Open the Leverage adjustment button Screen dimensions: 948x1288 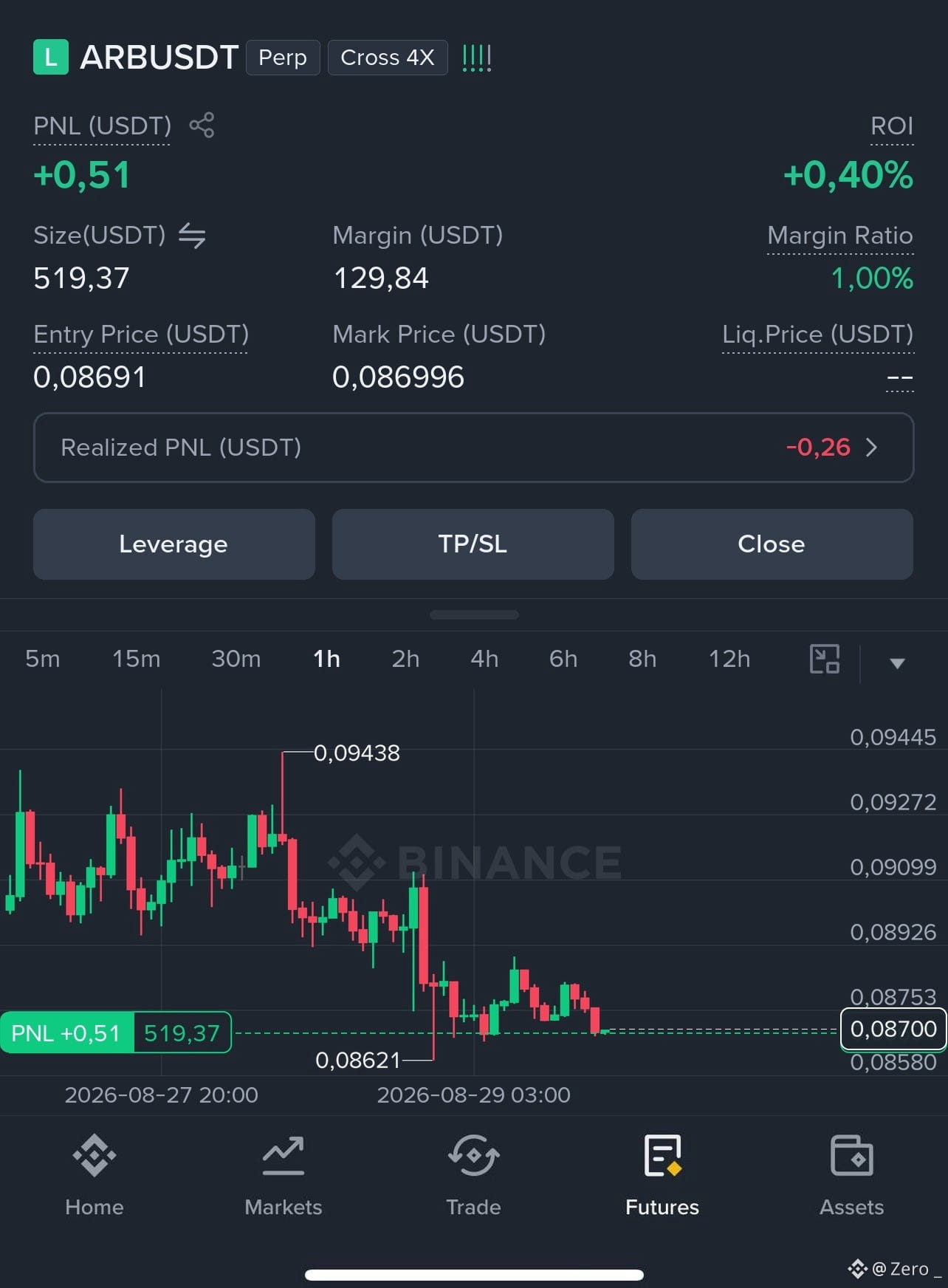(x=174, y=544)
